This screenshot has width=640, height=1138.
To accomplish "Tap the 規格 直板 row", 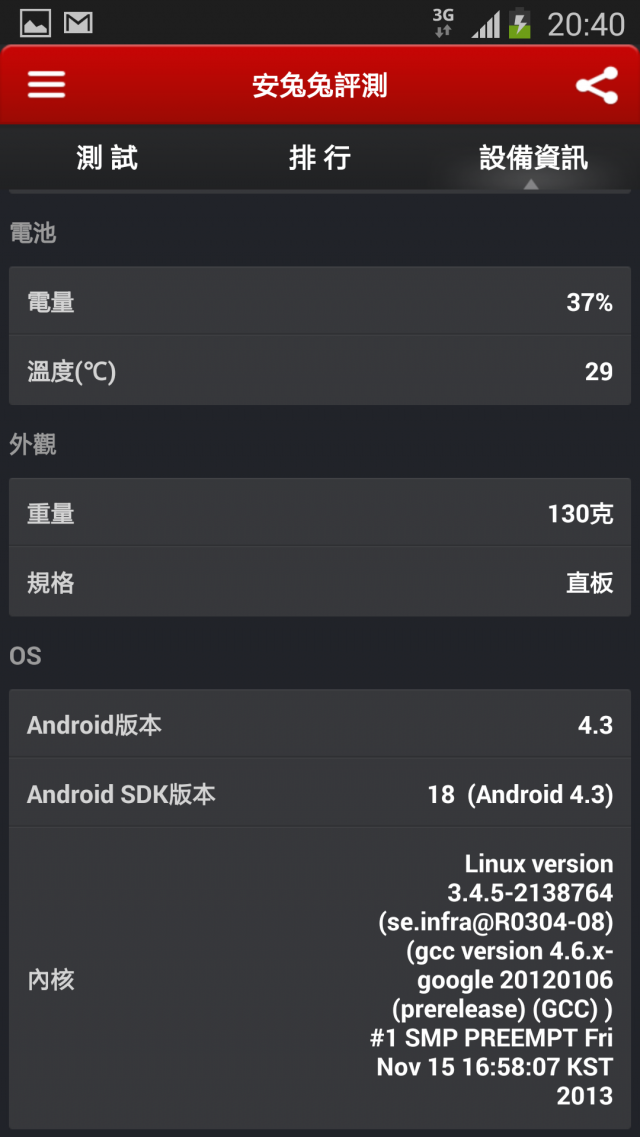I will [320, 582].
